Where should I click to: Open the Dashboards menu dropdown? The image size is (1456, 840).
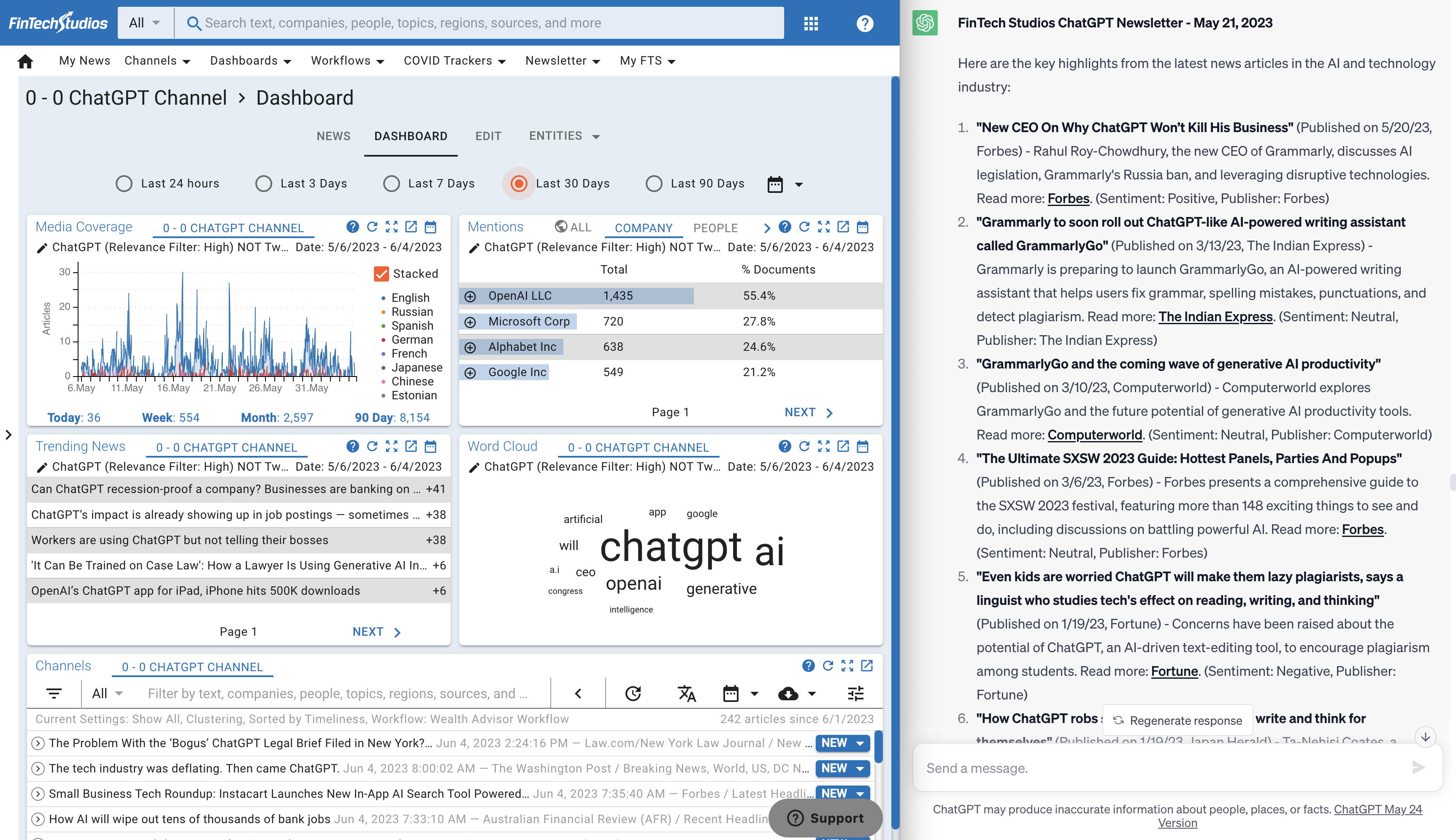(x=251, y=61)
